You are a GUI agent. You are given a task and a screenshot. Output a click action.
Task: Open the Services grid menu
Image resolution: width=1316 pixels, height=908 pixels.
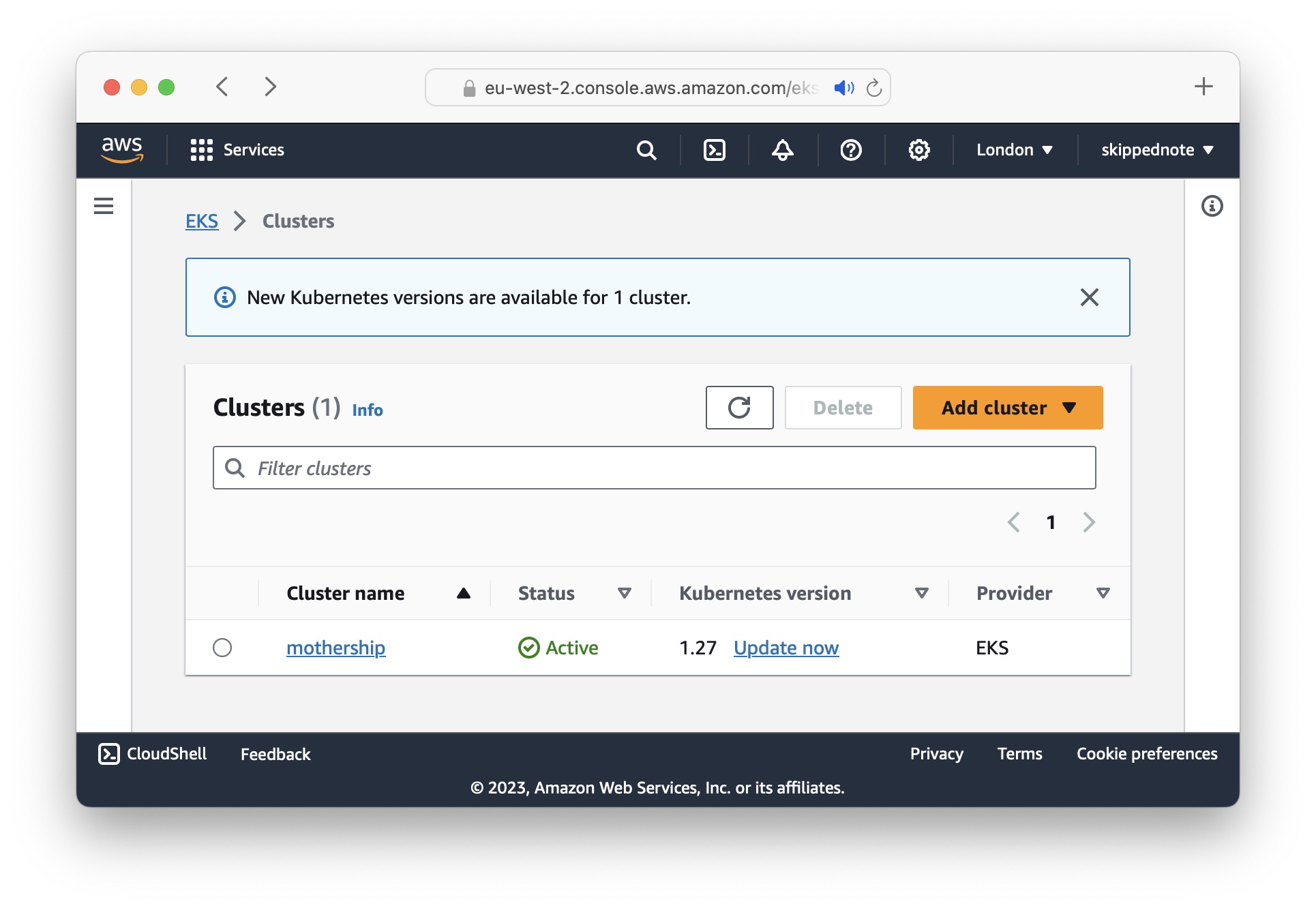pos(237,149)
